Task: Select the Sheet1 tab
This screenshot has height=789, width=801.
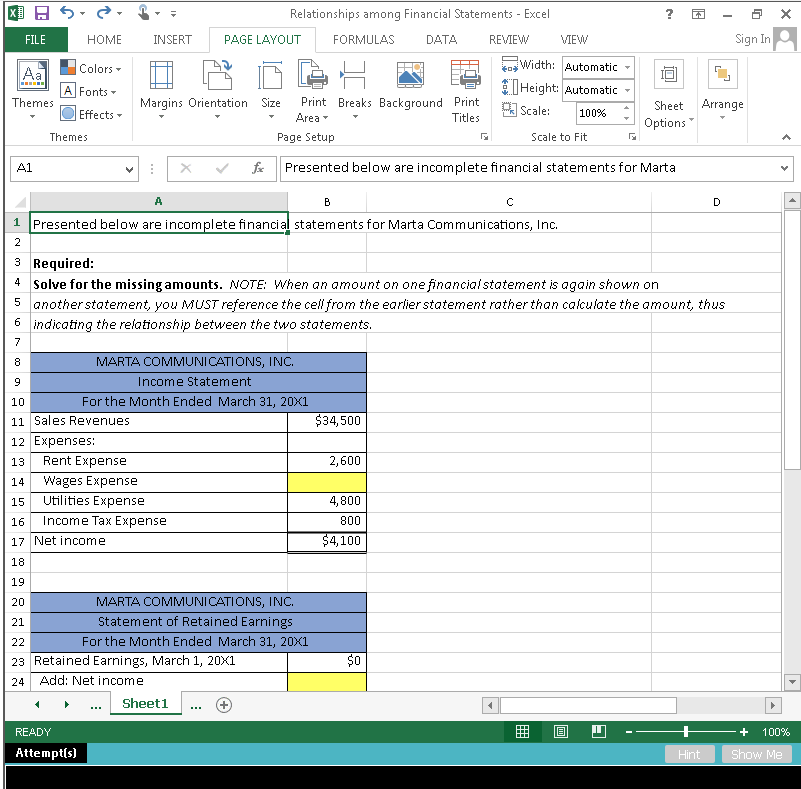Action: click(x=145, y=703)
